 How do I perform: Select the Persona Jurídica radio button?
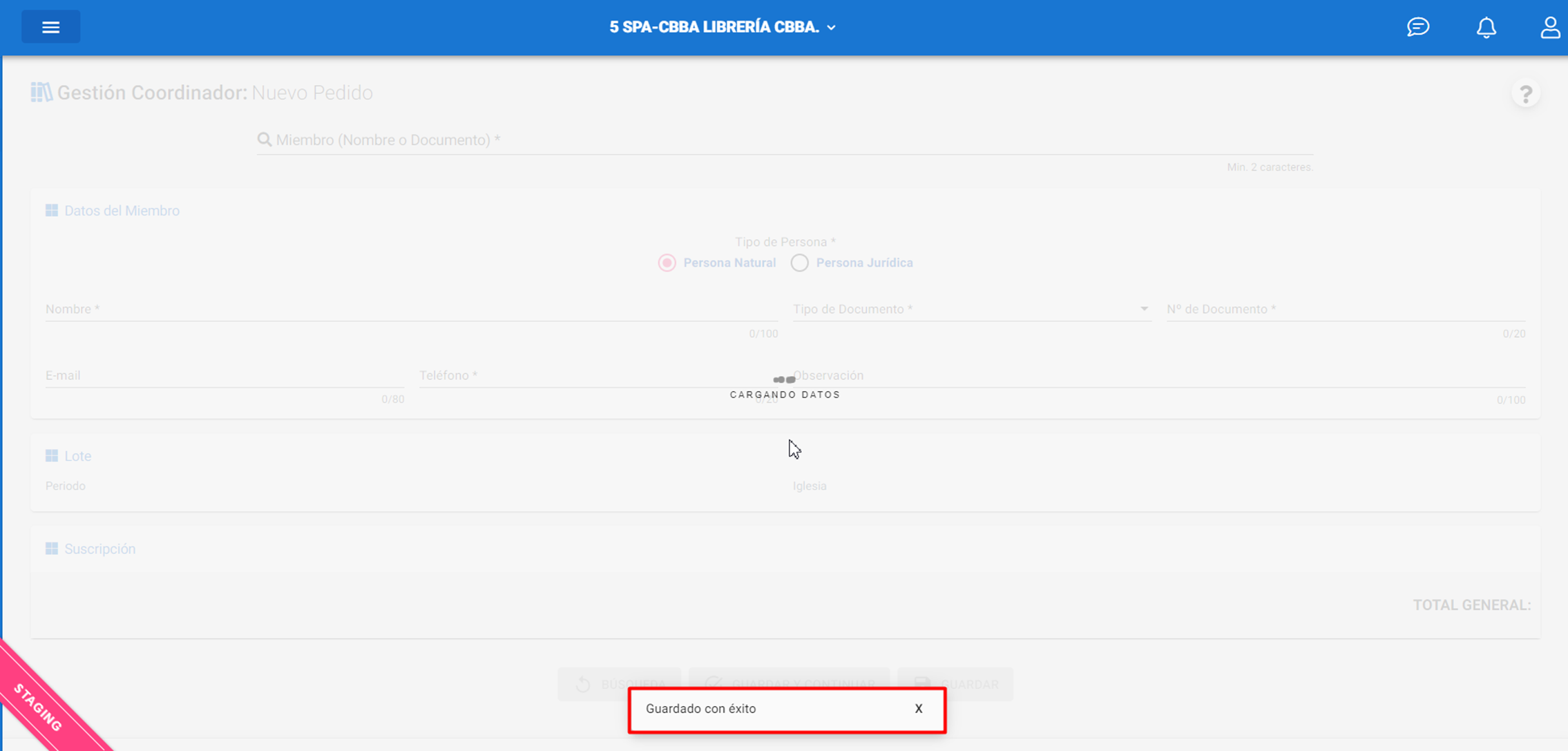coord(799,263)
